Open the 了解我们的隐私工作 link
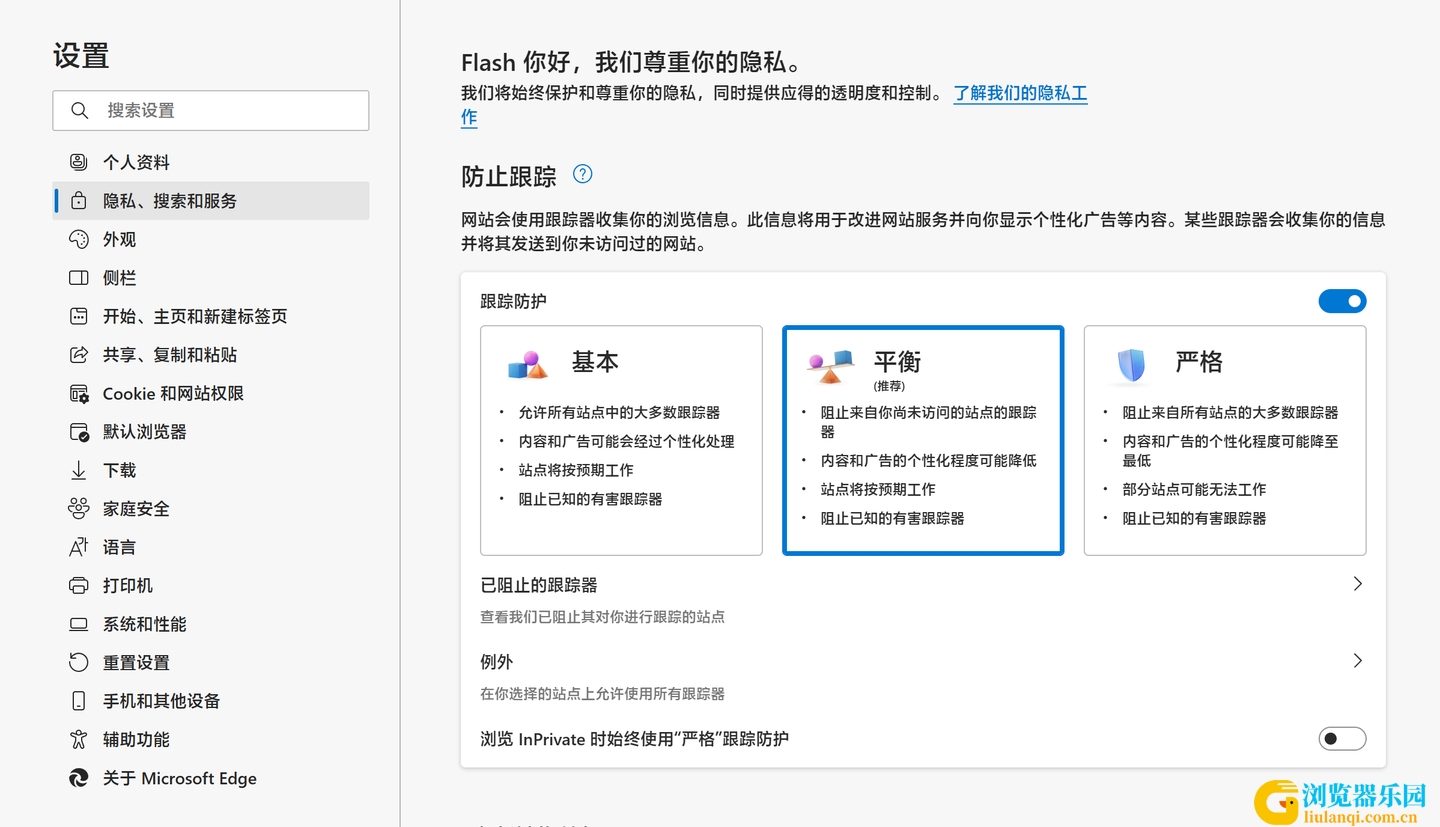This screenshot has height=827, width=1440. tap(1020, 93)
